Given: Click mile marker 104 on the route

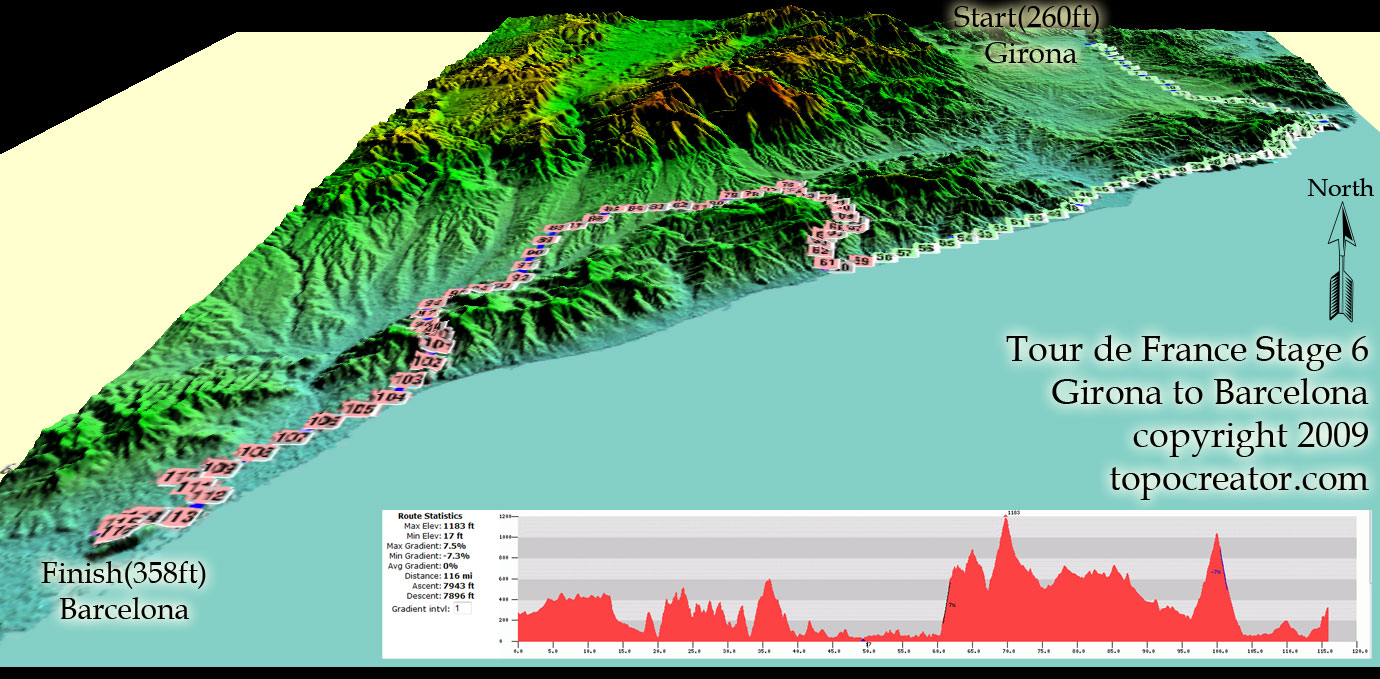Looking at the screenshot, I should click(392, 398).
